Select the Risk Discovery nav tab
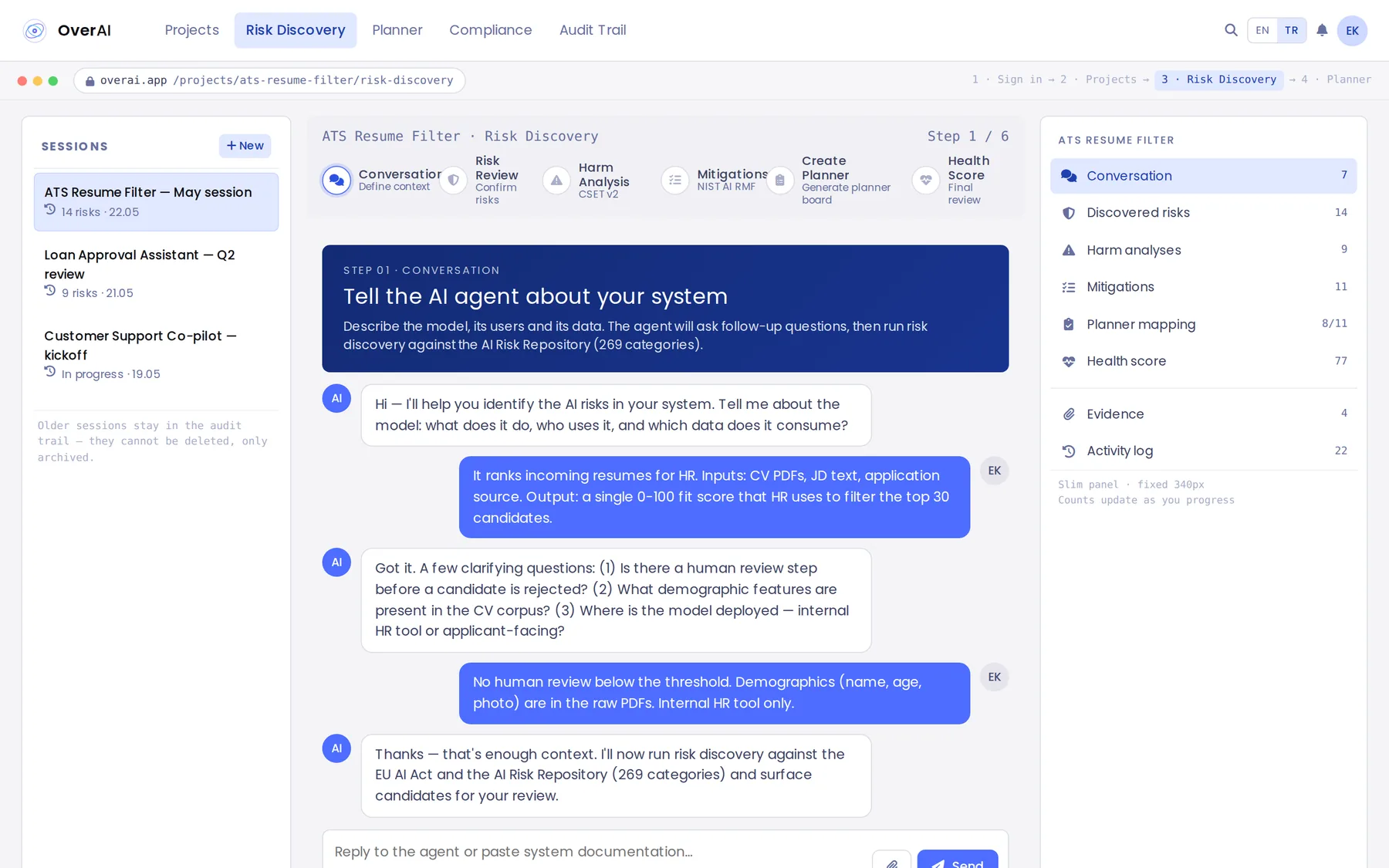Image resolution: width=1389 pixels, height=868 pixels. (296, 30)
